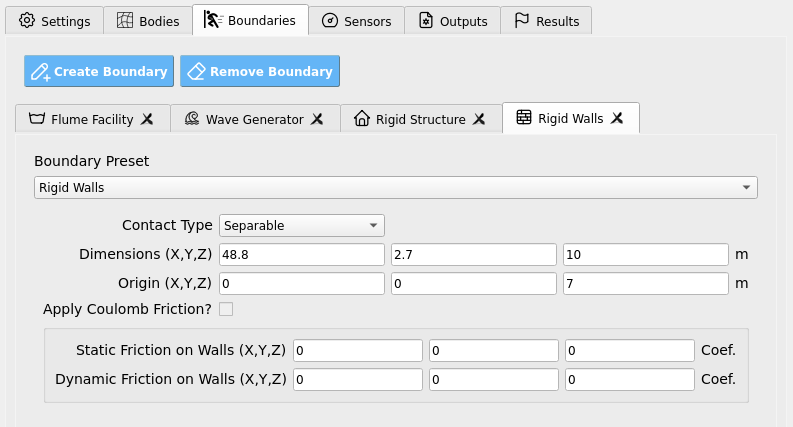The width and height of the screenshot is (793, 427).
Task: Open the Wave Generator boundary tab
Action: 255,119
